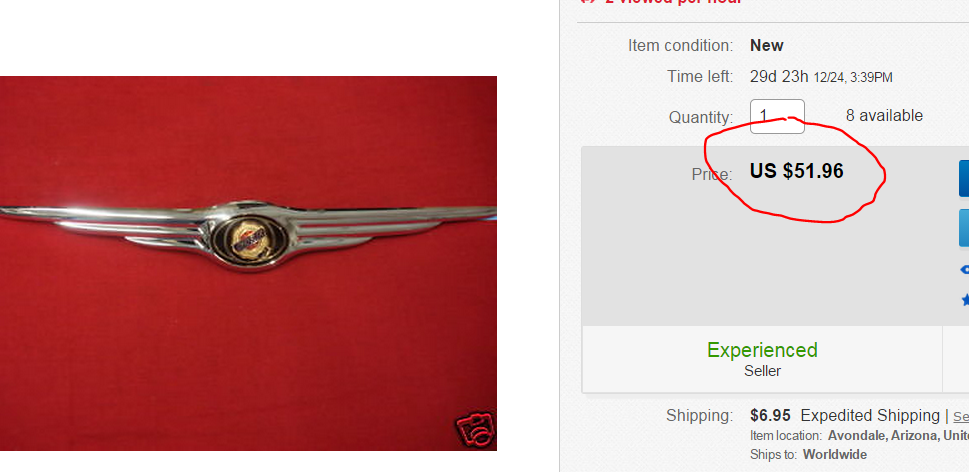The width and height of the screenshot is (969, 472).
Task: Click the eye watch icon beside price box
Action: pyautogui.click(x=964, y=269)
